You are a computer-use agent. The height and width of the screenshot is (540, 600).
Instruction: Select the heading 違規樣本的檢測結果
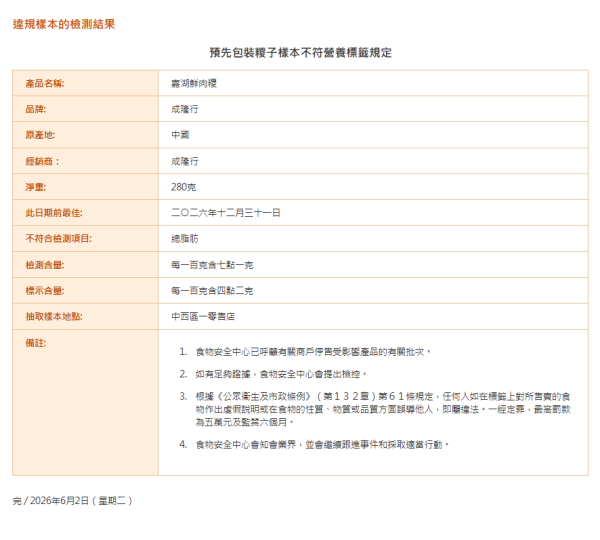(x=64, y=24)
